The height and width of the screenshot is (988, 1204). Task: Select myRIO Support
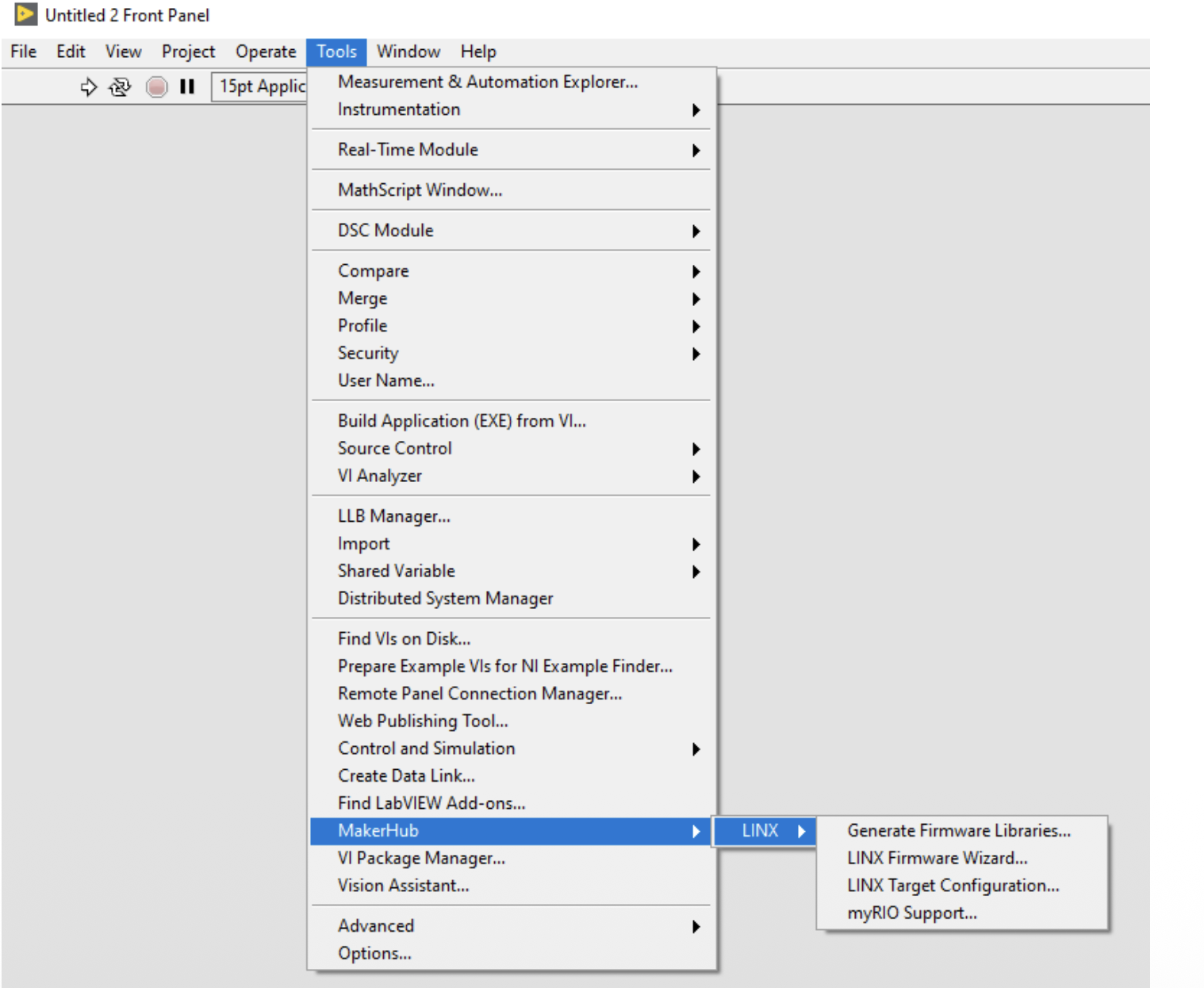tap(962, 913)
